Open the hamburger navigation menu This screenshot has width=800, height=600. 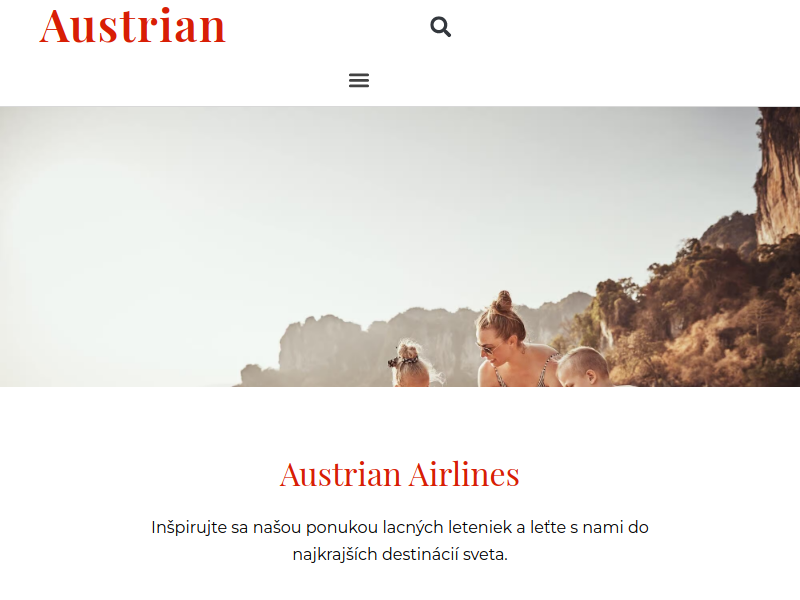[x=359, y=80]
